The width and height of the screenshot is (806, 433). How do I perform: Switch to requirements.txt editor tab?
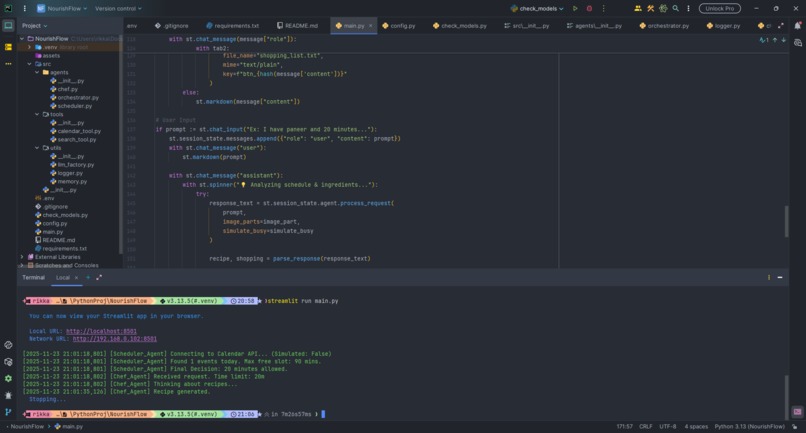point(232,26)
